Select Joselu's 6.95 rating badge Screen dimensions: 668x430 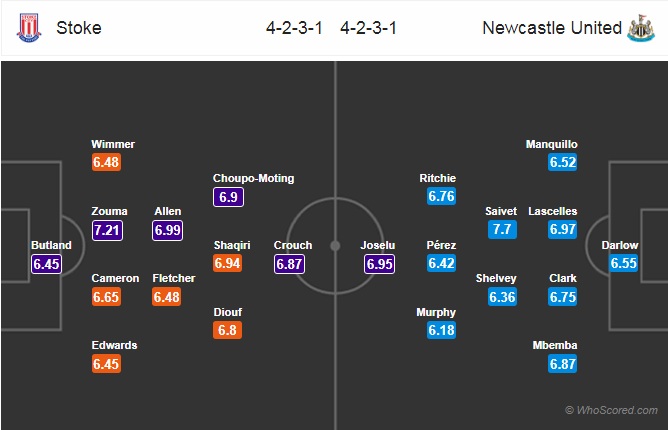point(380,264)
